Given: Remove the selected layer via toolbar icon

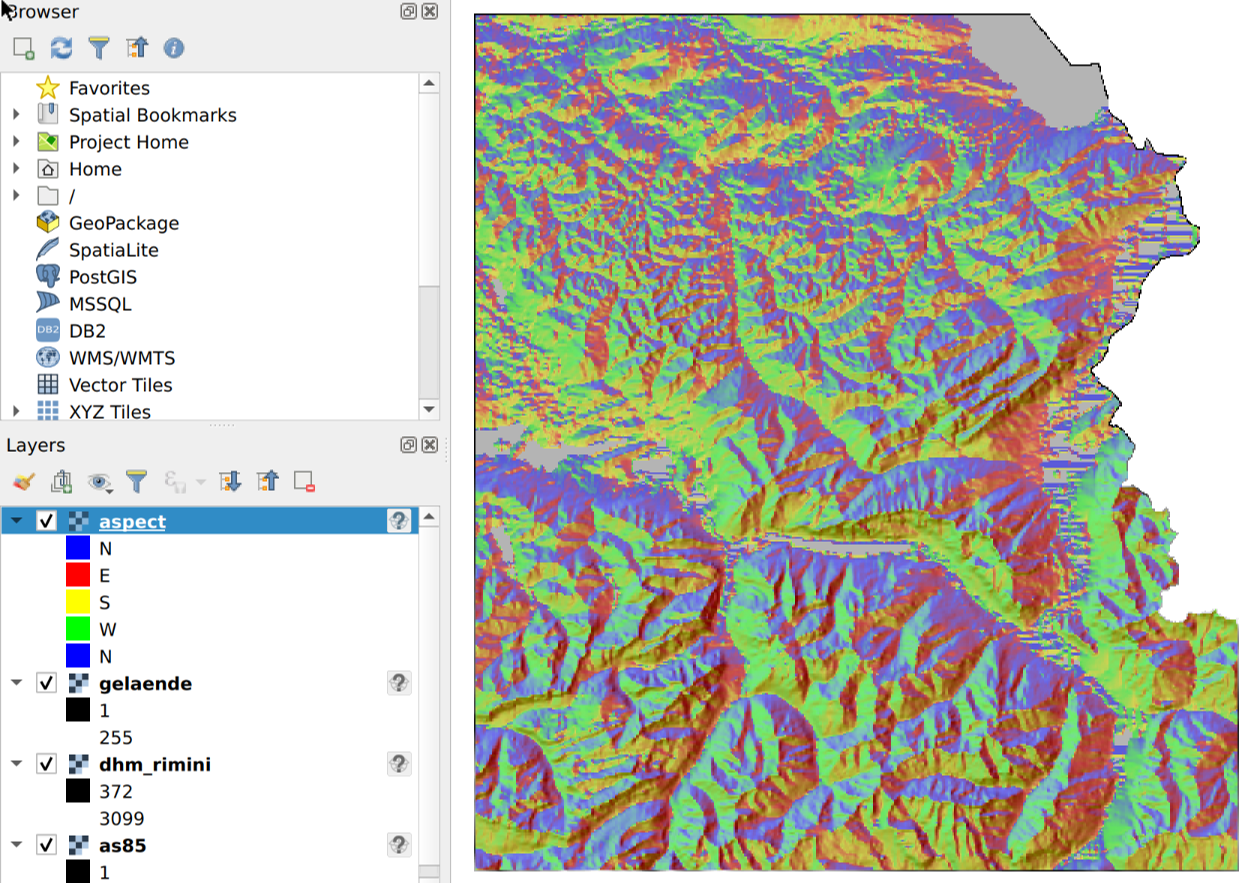Looking at the screenshot, I should click(x=305, y=482).
